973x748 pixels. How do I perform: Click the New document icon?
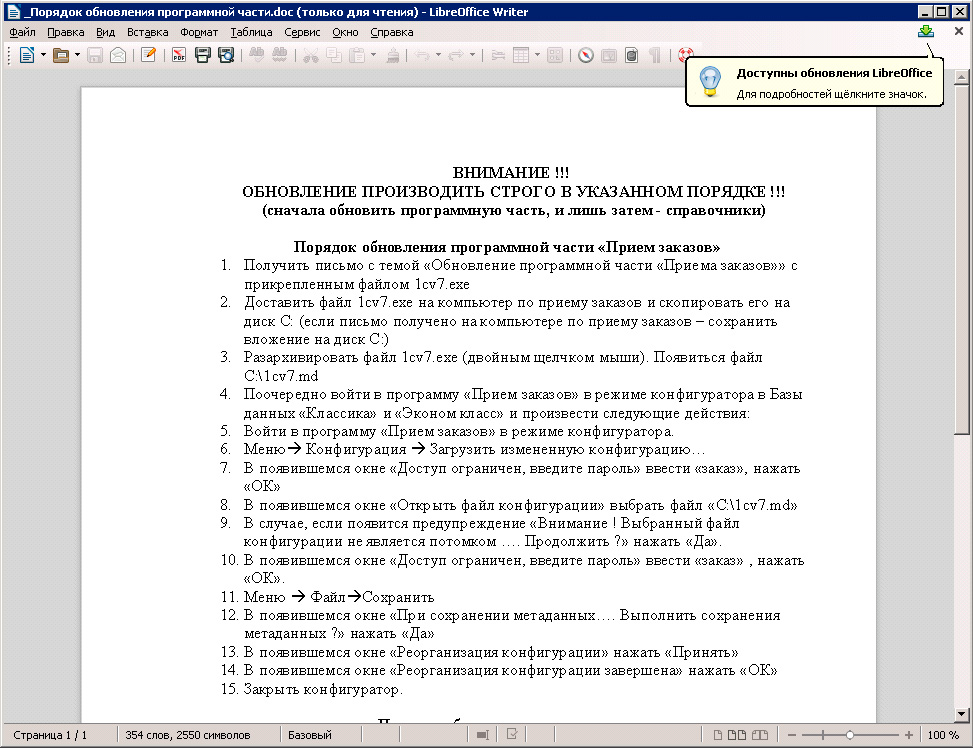tap(26, 55)
